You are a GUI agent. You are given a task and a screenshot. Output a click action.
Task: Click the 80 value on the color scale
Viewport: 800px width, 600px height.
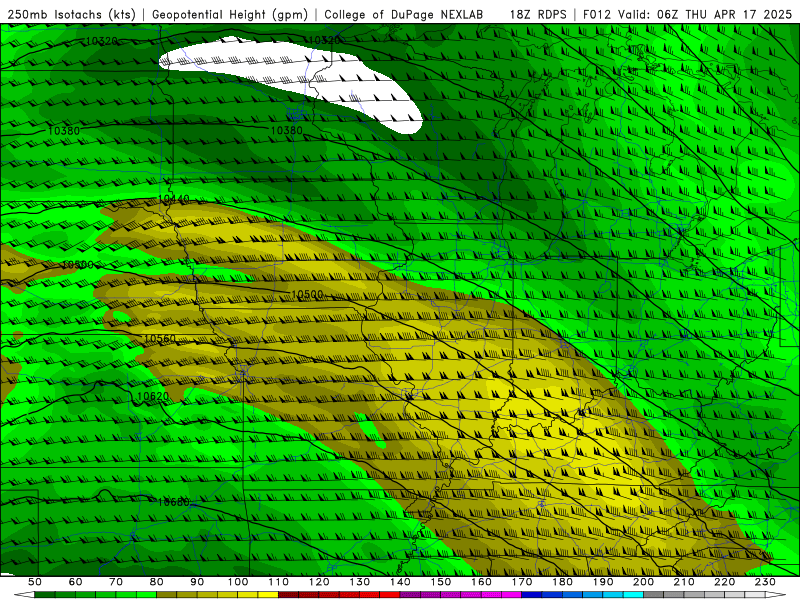(157, 582)
